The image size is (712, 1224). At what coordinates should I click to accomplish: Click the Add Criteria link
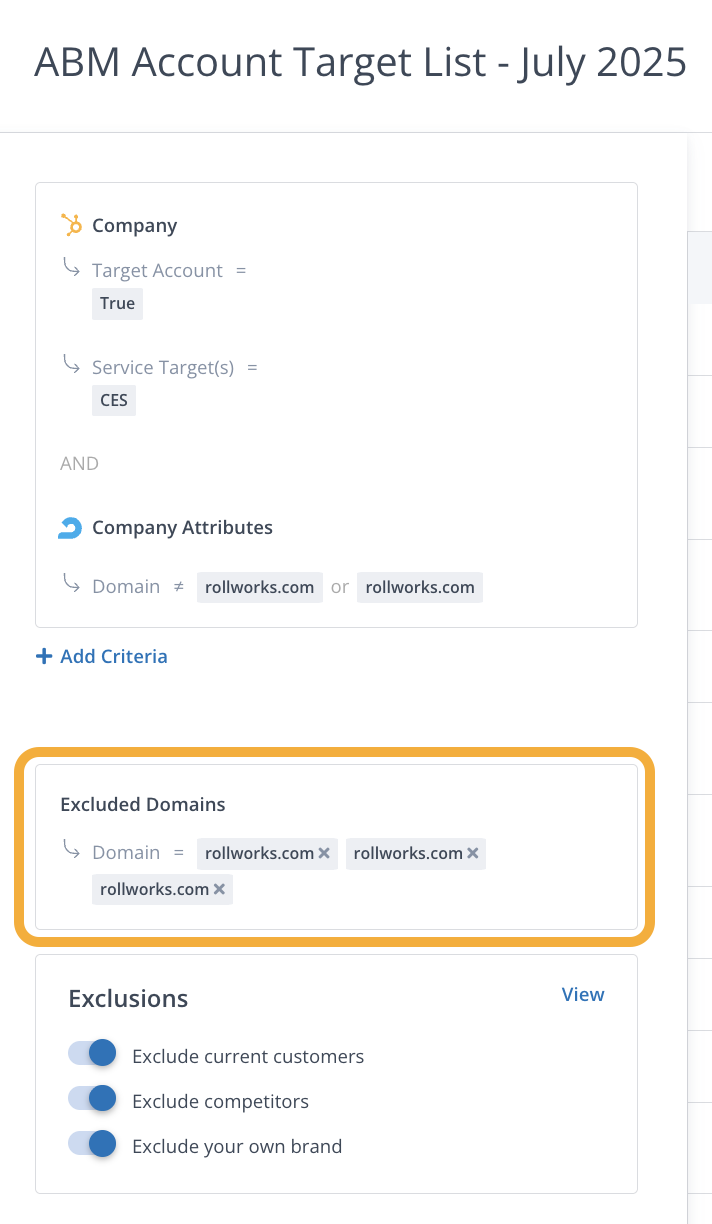point(113,657)
